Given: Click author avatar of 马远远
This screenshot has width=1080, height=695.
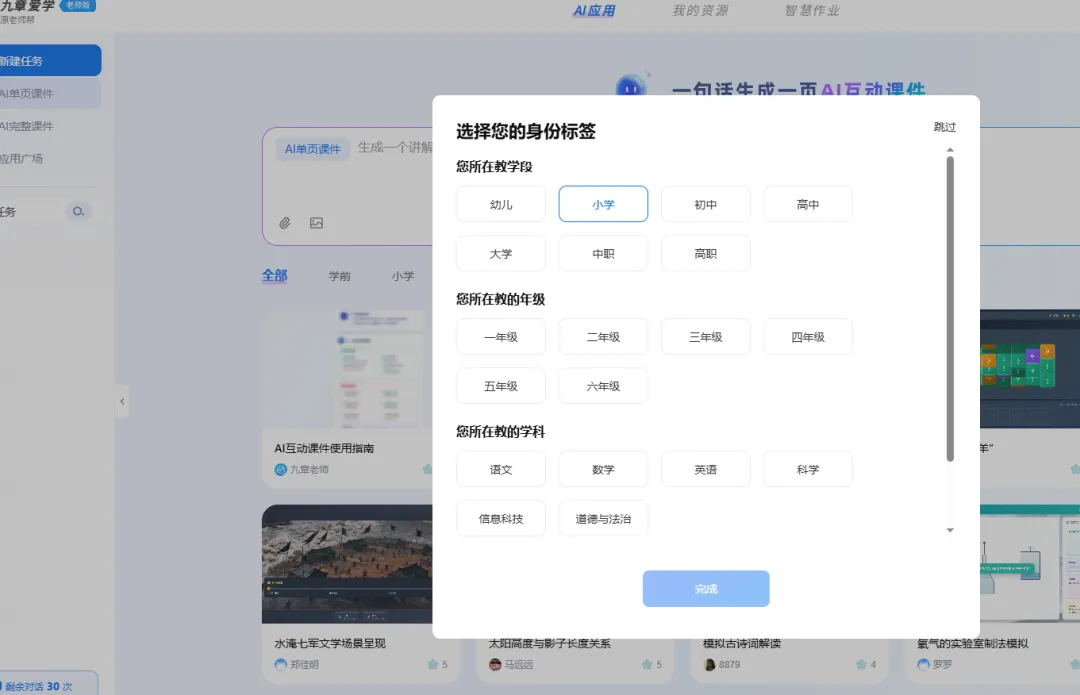Looking at the screenshot, I should coord(495,664).
